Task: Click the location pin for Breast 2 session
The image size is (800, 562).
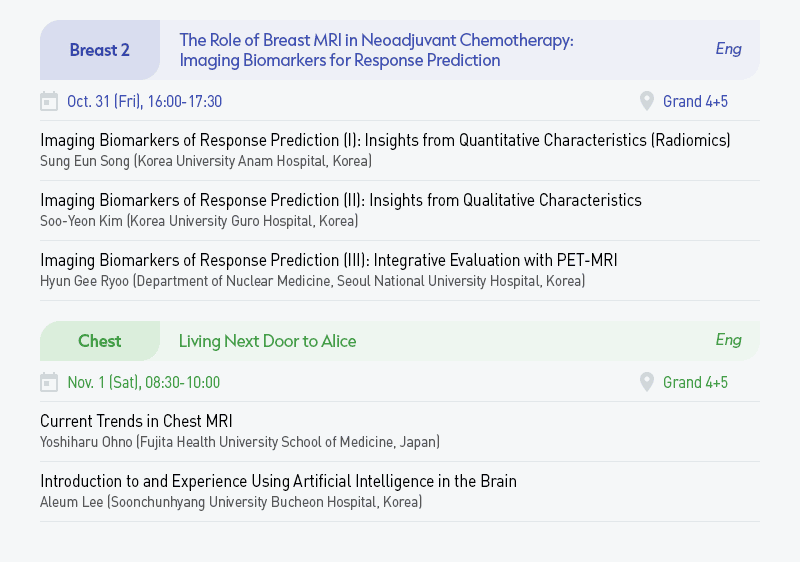Action: point(646,101)
